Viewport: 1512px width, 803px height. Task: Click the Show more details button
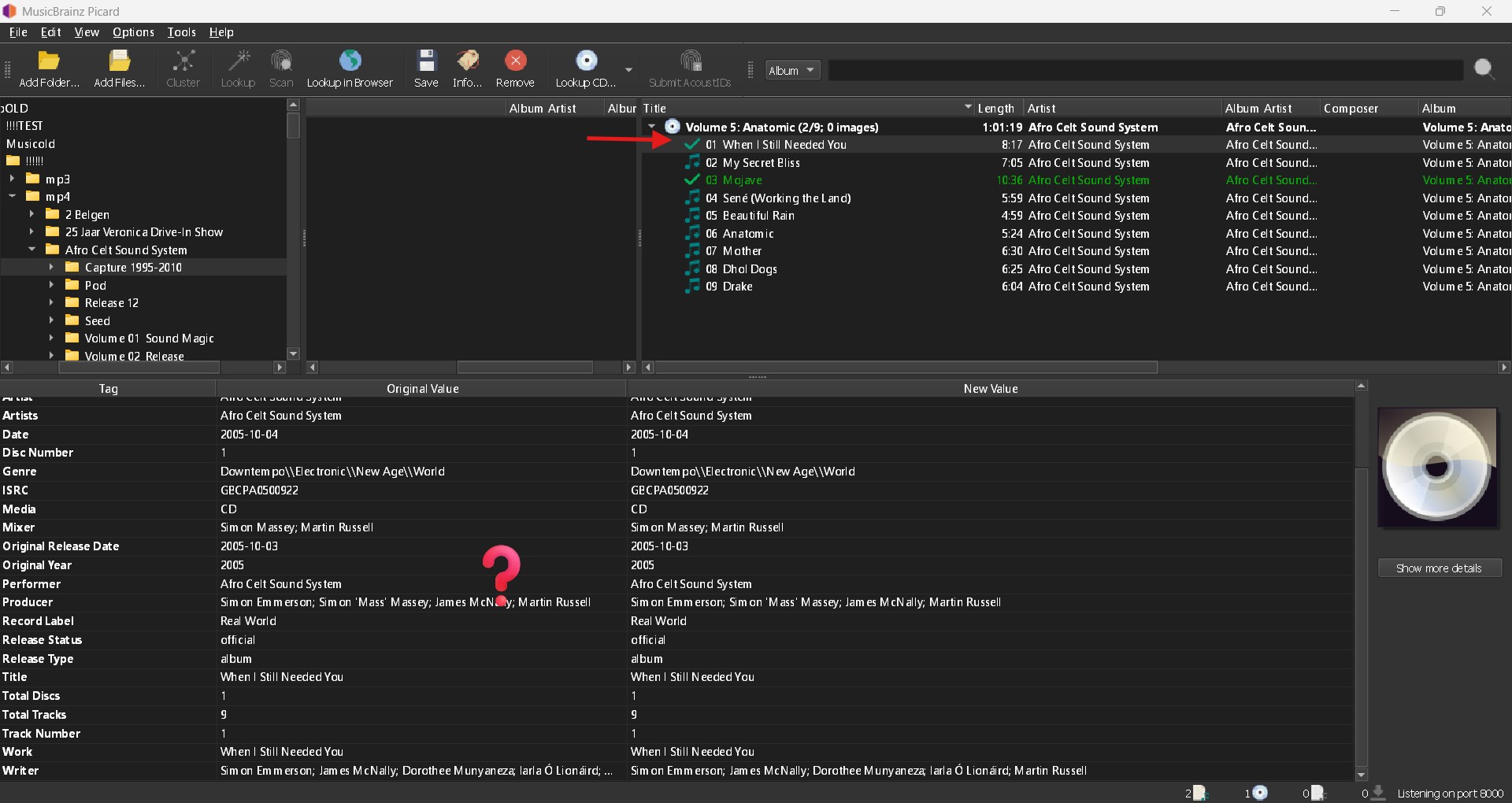coord(1440,568)
